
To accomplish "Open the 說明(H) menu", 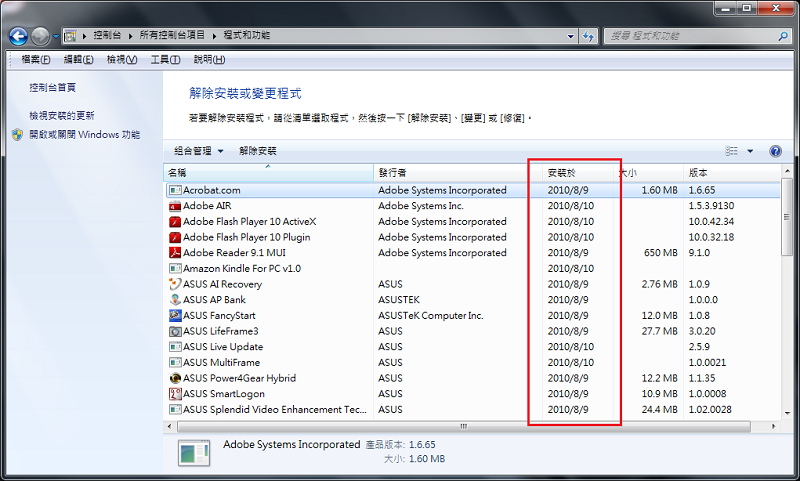I will (x=209, y=60).
